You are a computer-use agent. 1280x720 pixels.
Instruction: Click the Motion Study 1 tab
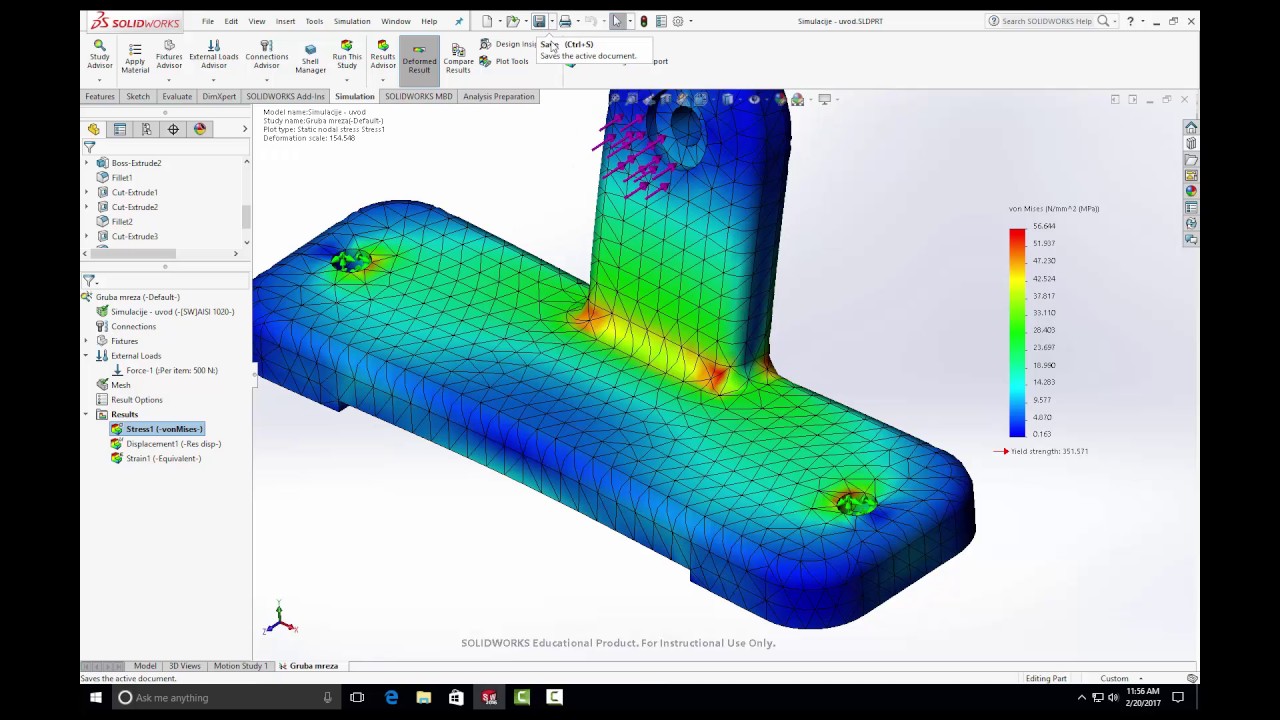pyautogui.click(x=240, y=666)
